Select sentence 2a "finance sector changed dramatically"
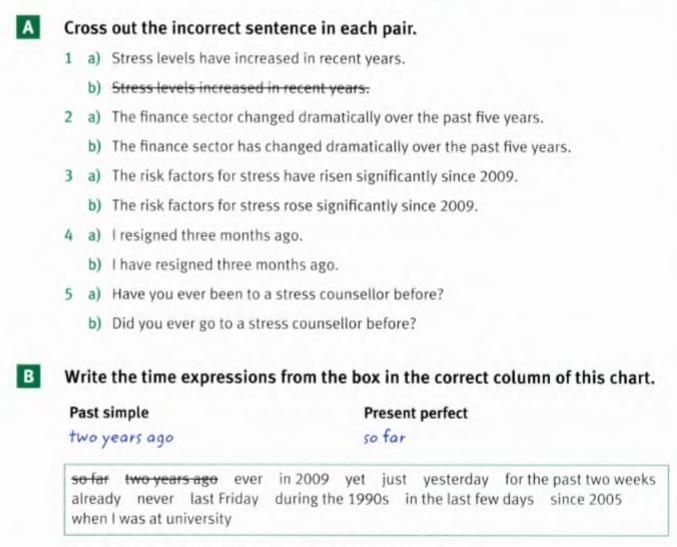 pyautogui.click(x=327, y=117)
